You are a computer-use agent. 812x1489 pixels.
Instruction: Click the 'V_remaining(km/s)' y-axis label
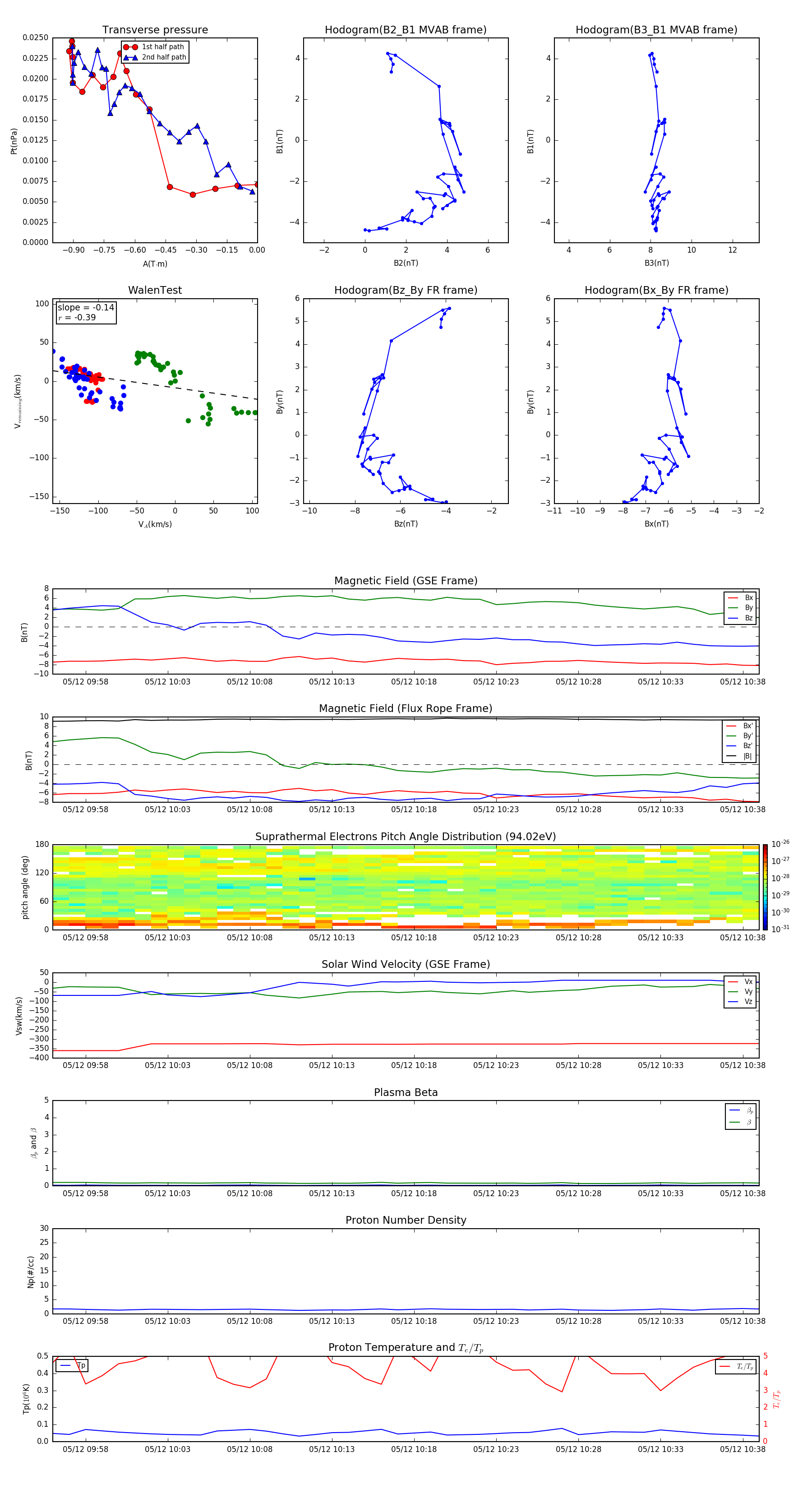(18, 401)
